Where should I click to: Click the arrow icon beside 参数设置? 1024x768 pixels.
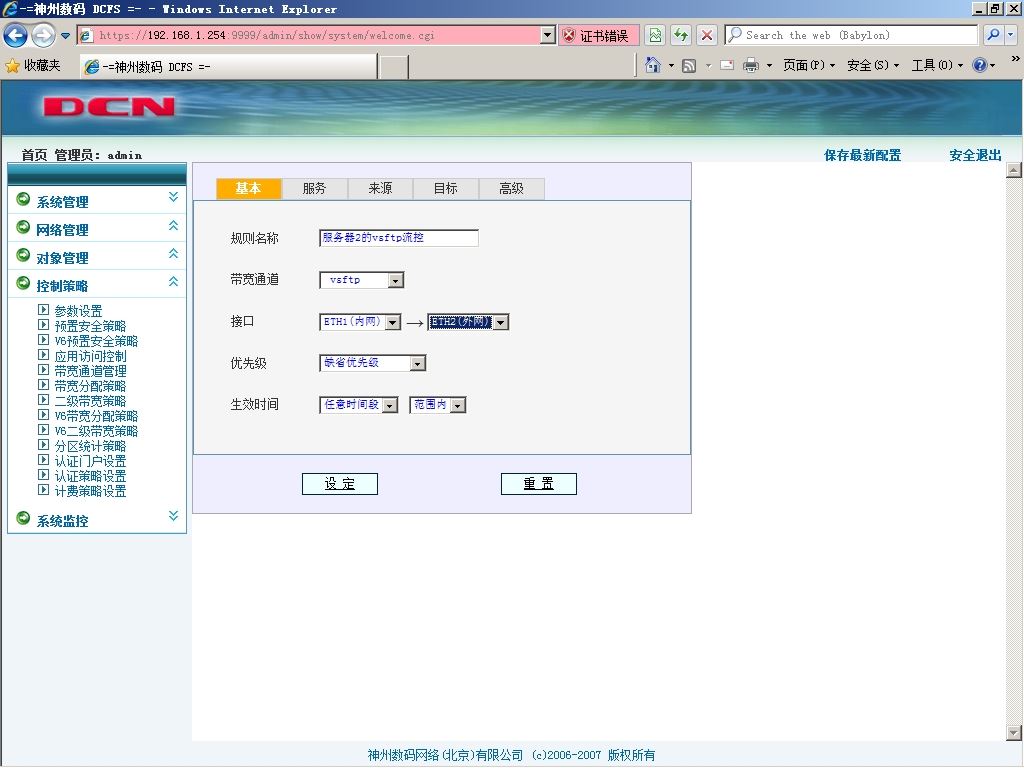[43, 310]
